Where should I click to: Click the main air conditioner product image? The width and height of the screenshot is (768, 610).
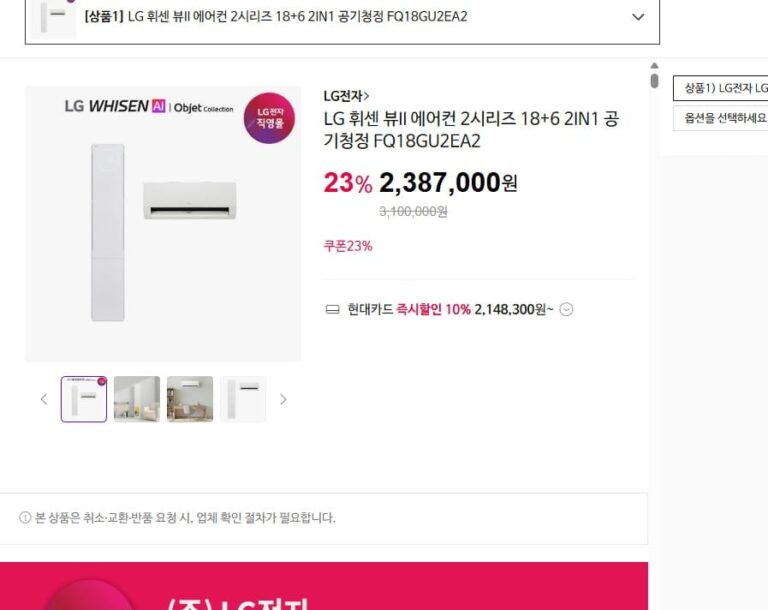tap(163, 224)
